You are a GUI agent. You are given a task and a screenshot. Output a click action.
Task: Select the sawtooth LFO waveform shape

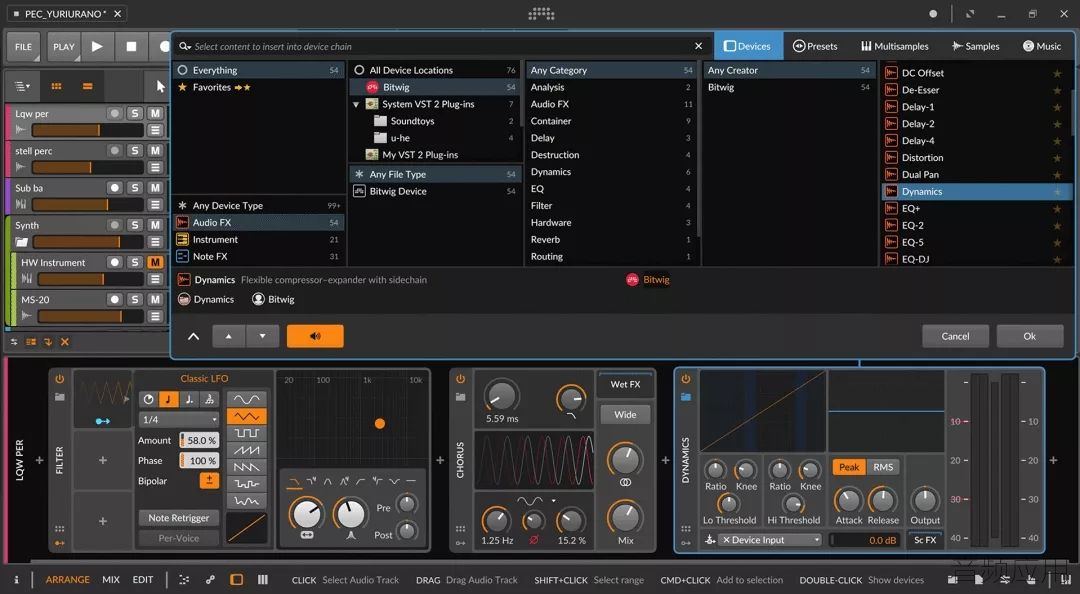tap(246, 450)
